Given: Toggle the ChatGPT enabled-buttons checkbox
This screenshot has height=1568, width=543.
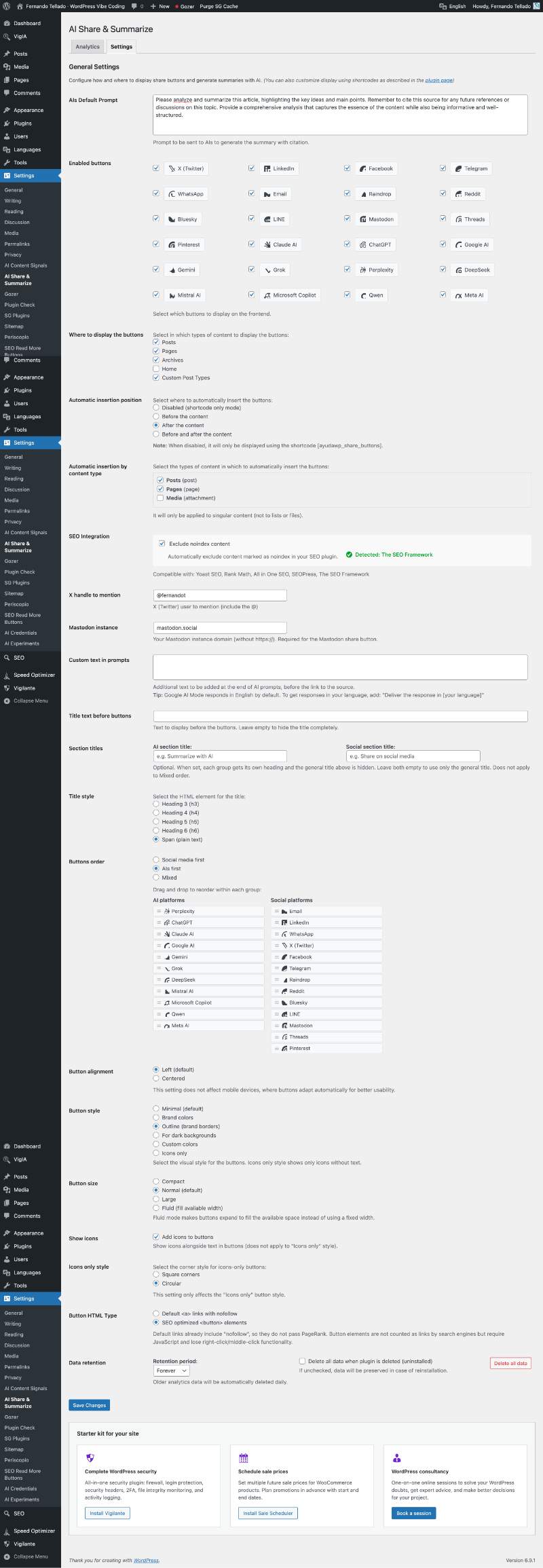Looking at the screenshot, I should tap(347, 244).
